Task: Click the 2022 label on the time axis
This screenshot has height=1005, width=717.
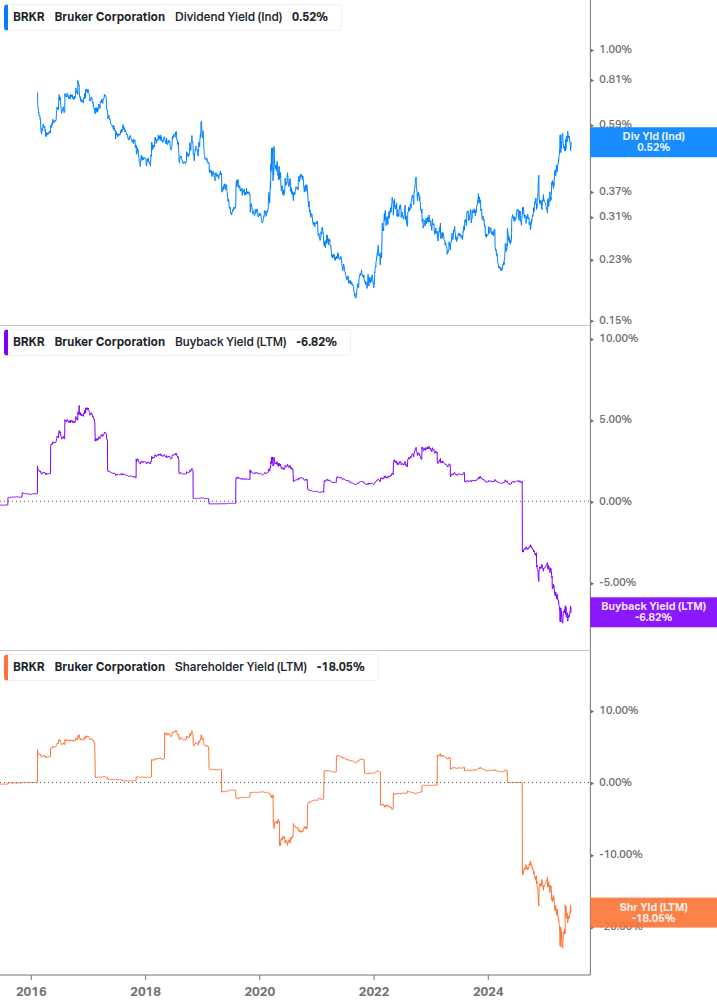Action: pos(374,992)
